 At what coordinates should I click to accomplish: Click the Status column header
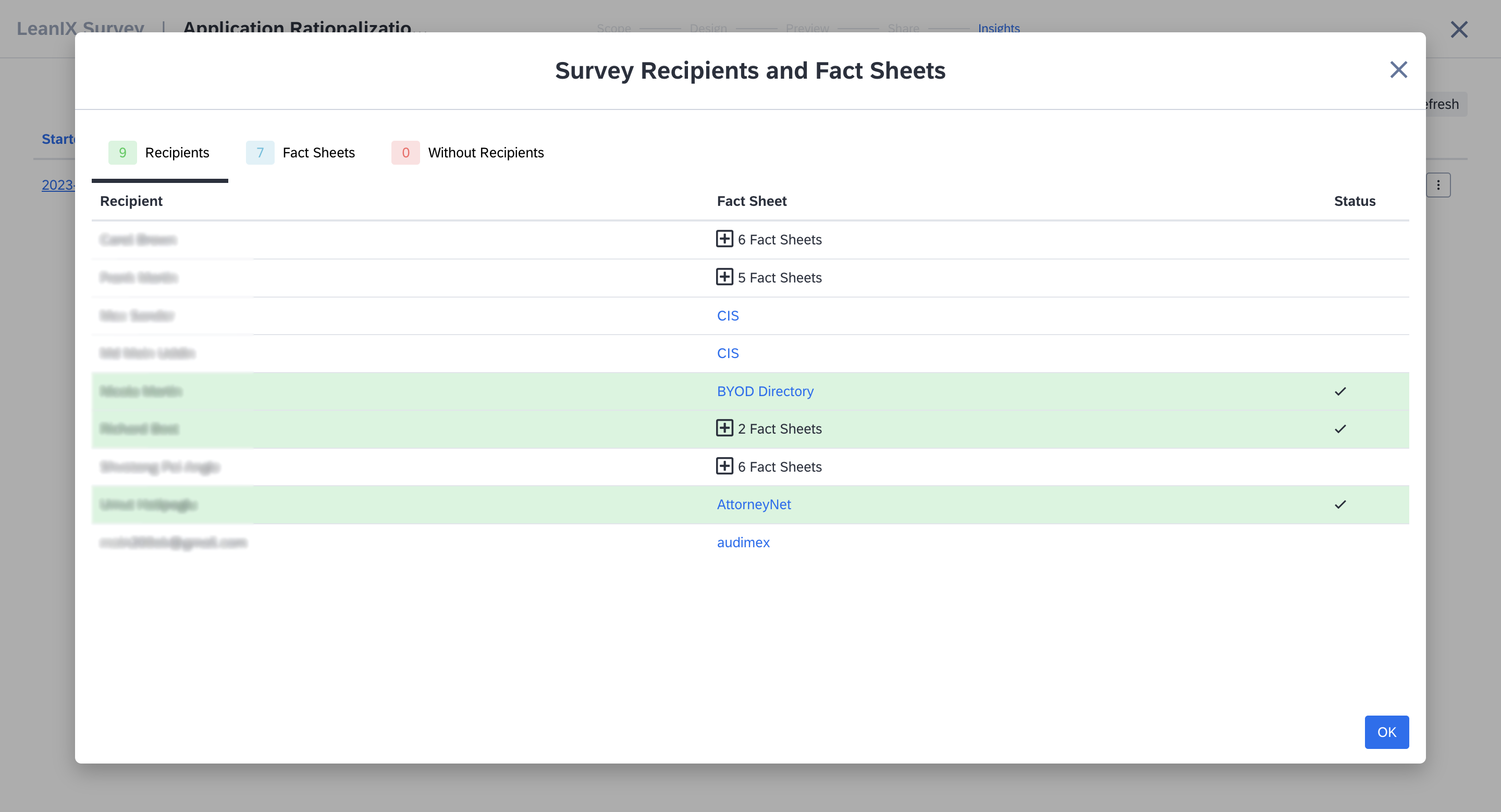1354,201
